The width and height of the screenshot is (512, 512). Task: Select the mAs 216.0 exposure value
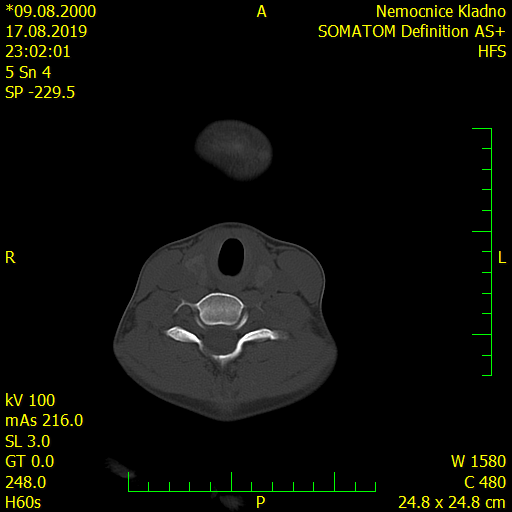pyautogui.click(x=44, y=420)
